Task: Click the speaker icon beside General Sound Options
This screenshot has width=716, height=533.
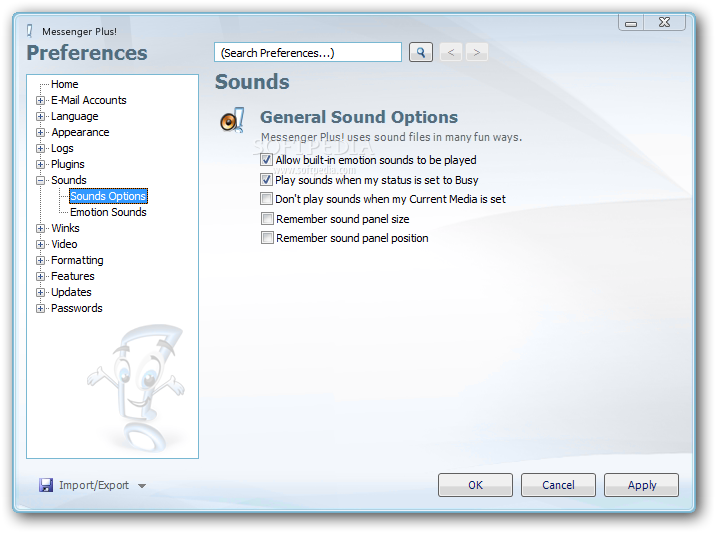Action: tap(232, 121)
